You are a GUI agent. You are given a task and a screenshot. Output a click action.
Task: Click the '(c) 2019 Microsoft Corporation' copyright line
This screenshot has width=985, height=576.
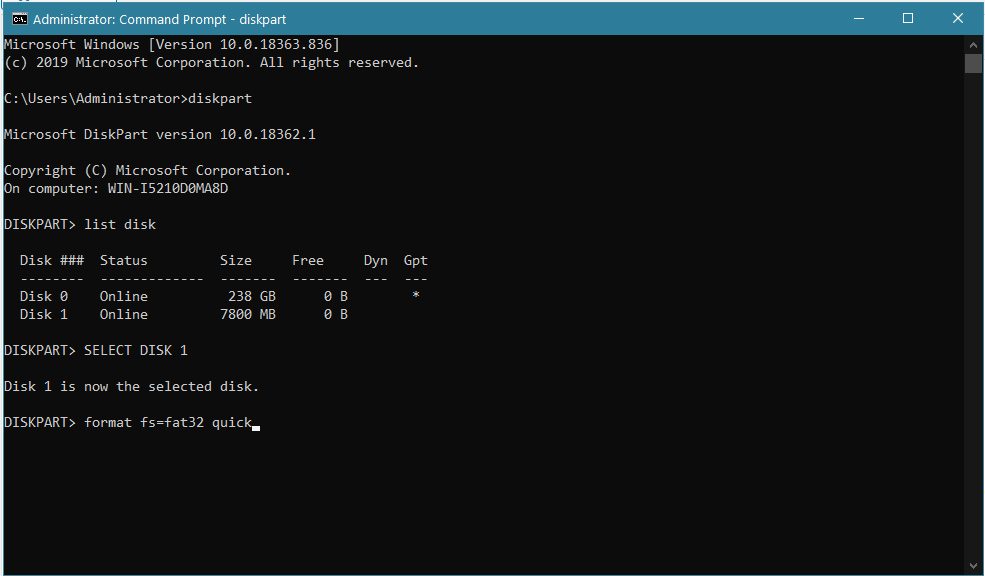tap(212, 63)
